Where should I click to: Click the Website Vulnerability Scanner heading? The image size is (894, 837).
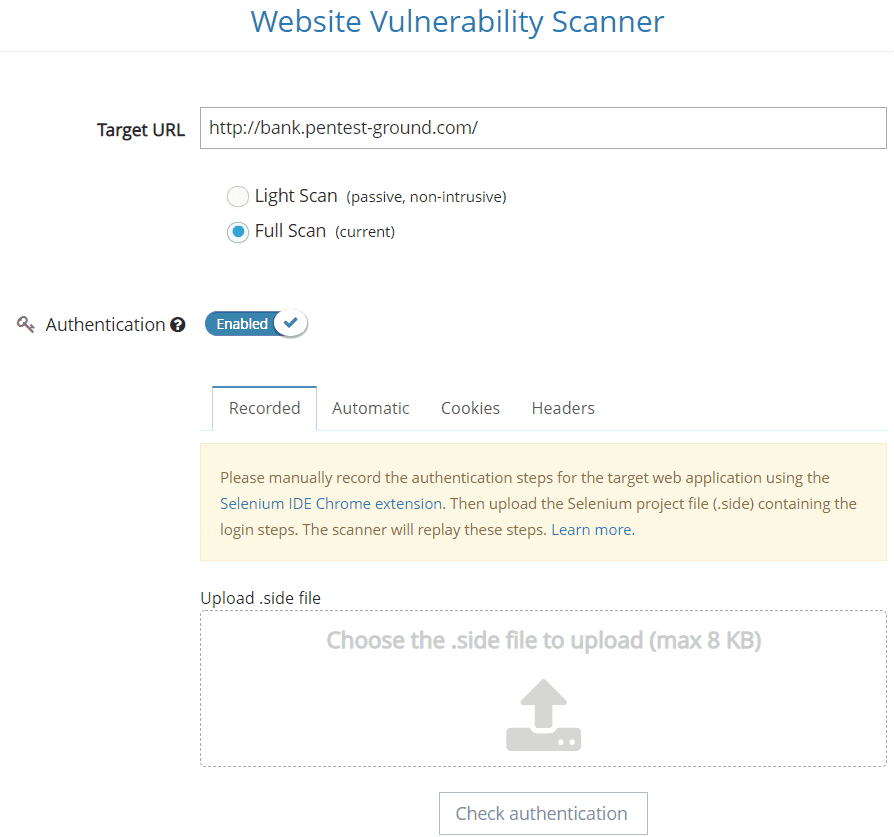pyautogui.click(x=457, y=21)
